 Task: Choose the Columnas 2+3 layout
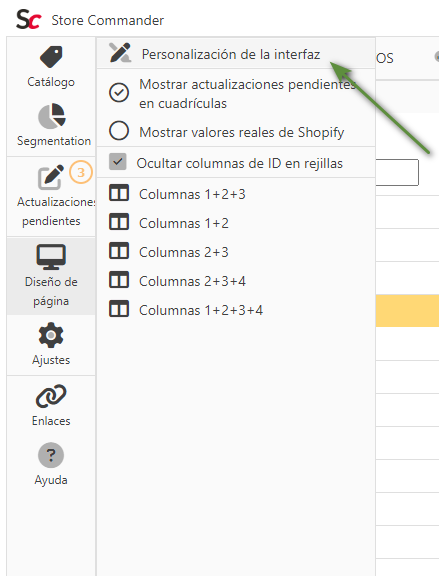[236, 252]
